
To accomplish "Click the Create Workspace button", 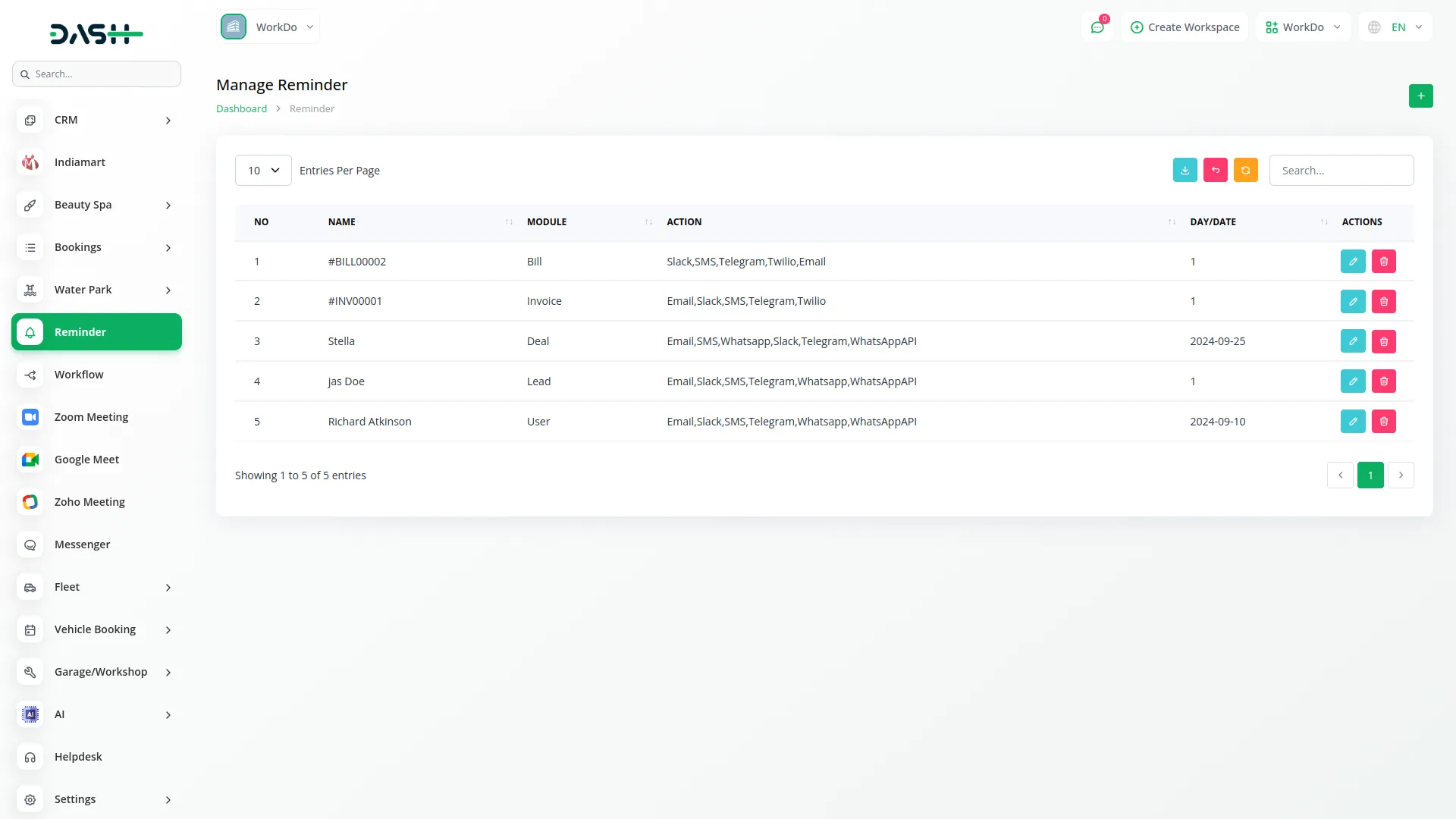I will tap(1185, 27).
